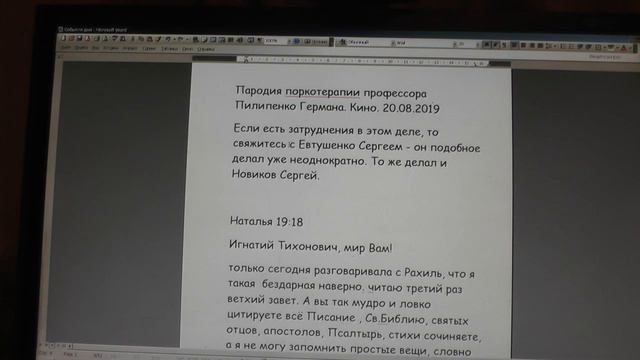
Task: Click the Open file toolbar icon
Action: [x=72, y=38]
